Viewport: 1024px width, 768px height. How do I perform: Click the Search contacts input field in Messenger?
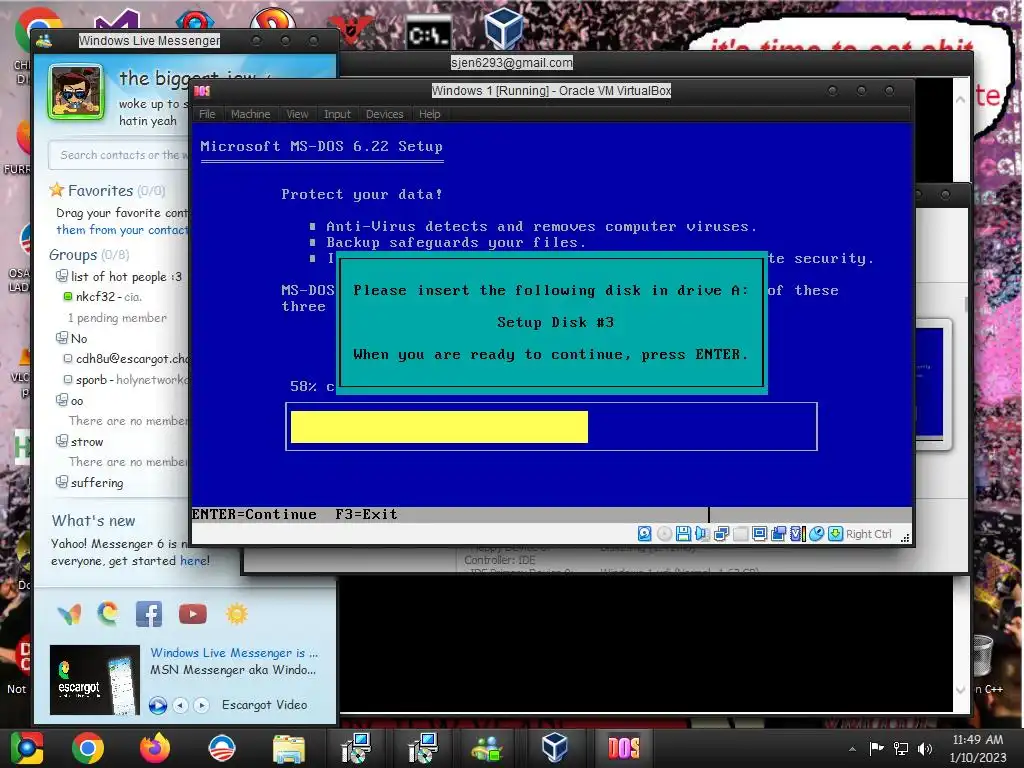119,155
